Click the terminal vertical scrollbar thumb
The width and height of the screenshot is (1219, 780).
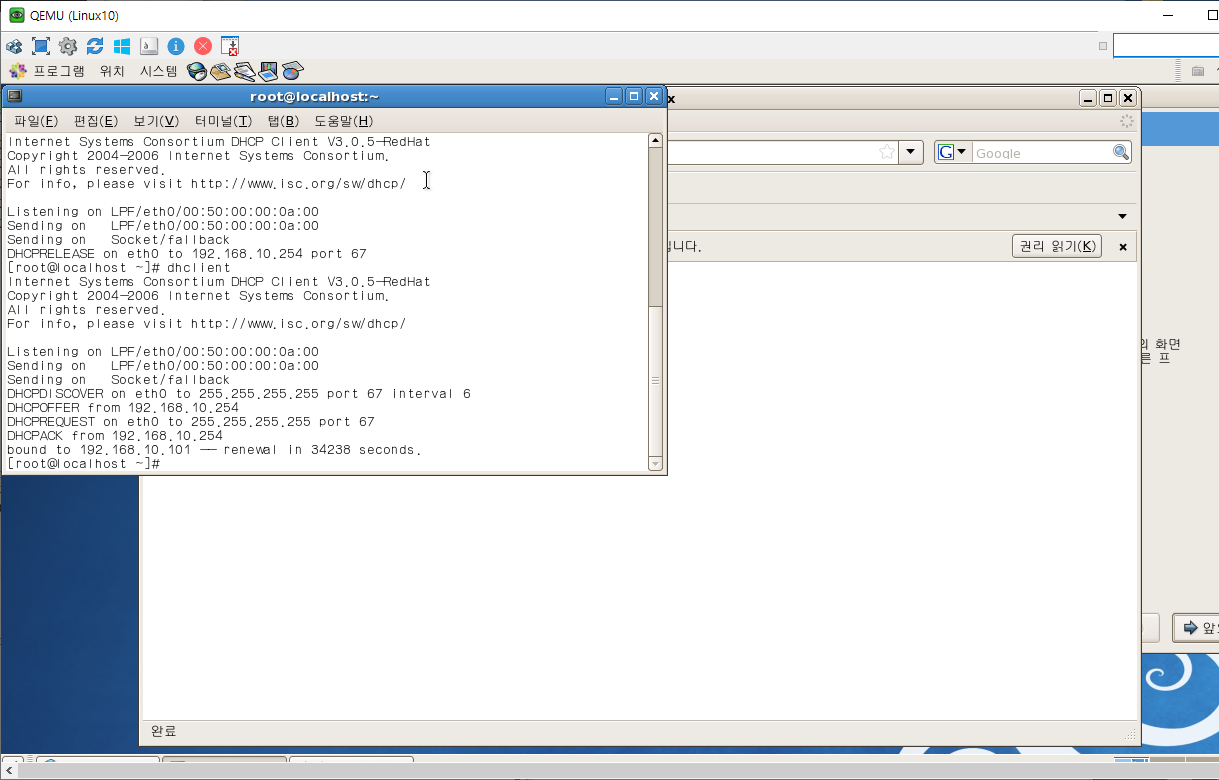pyautogui.click(x=656, y=380)
